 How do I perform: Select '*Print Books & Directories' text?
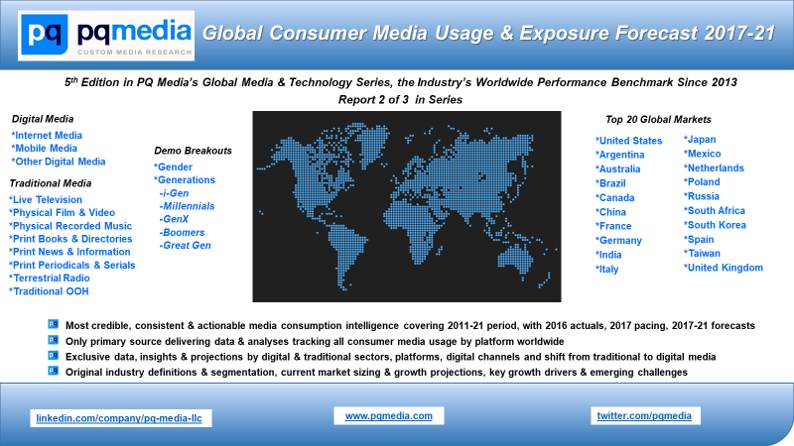tap(70, 239)
